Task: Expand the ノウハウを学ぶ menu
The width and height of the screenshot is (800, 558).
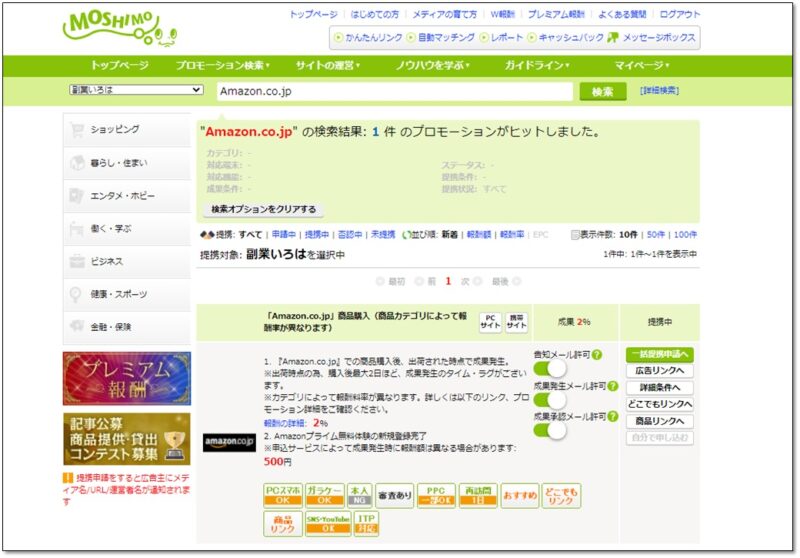Action: pyautogui.click(x=432, y=65)
